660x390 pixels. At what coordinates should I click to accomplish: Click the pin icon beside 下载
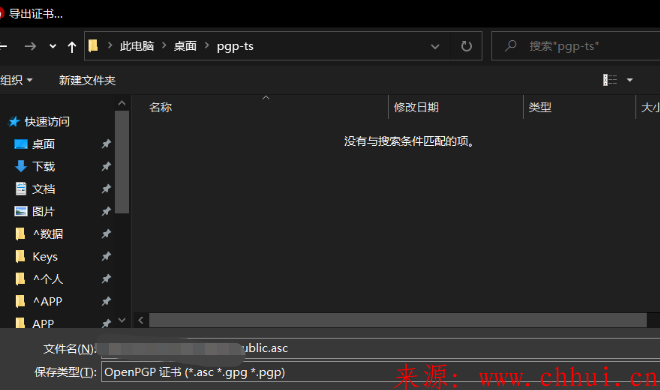[x=106, y=166]
